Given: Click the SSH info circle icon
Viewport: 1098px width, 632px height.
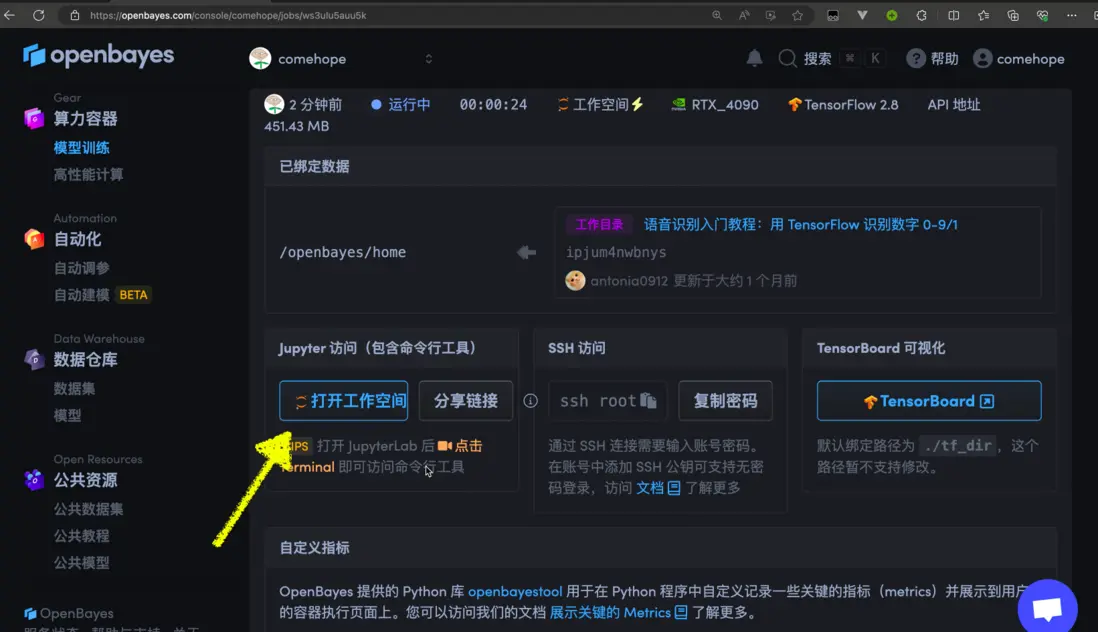Looking at the screenshot, I should click(531, 400).
